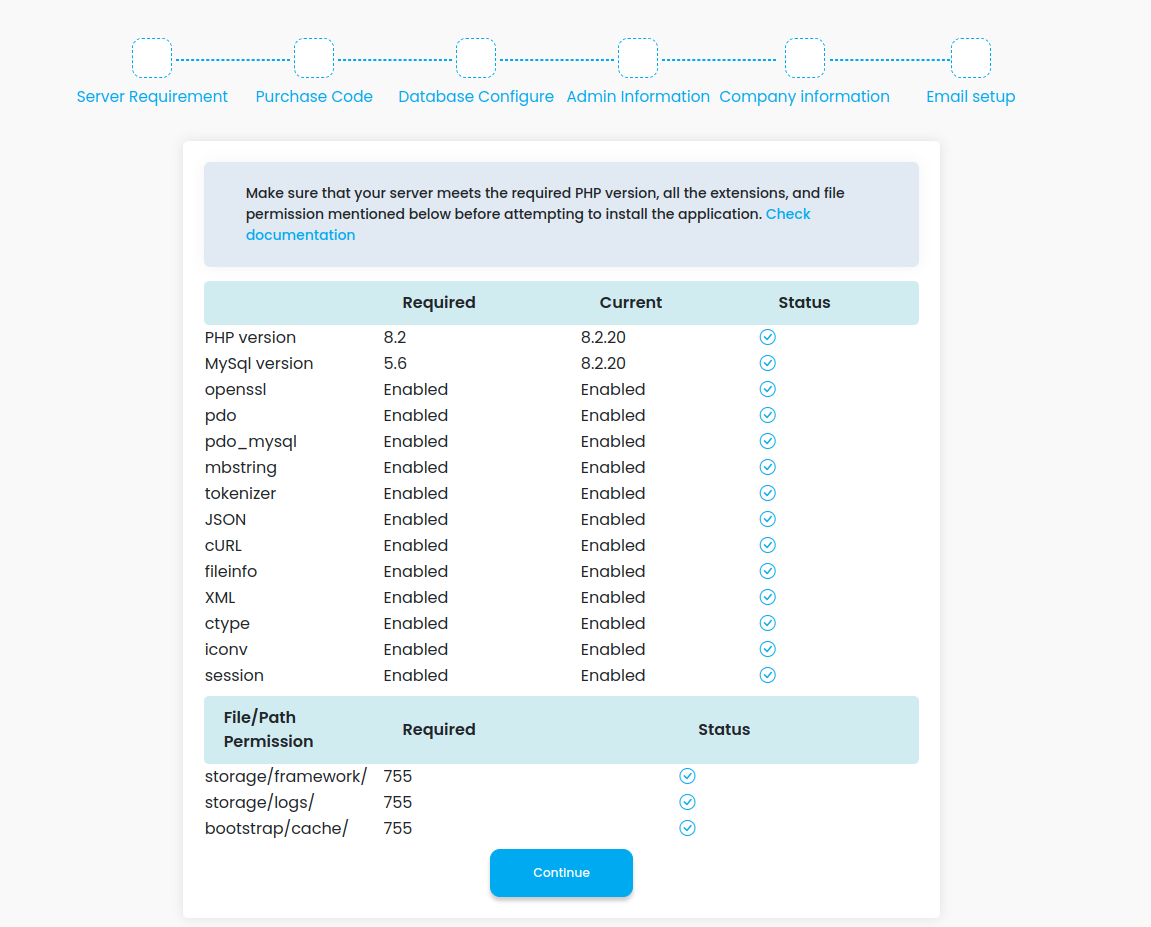
Task: Click the PHP version status check icon
Action: pyautogui.click(x=767, y=337)
